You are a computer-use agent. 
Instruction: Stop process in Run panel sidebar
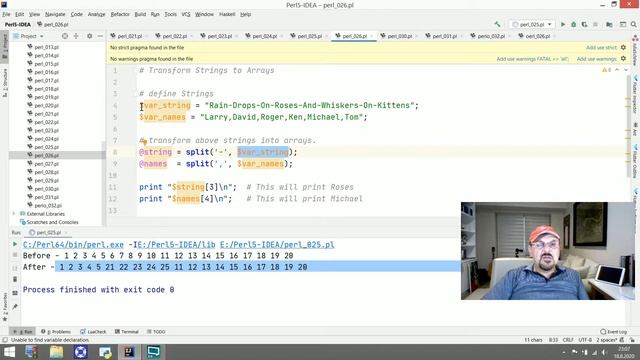click(15, 255)
